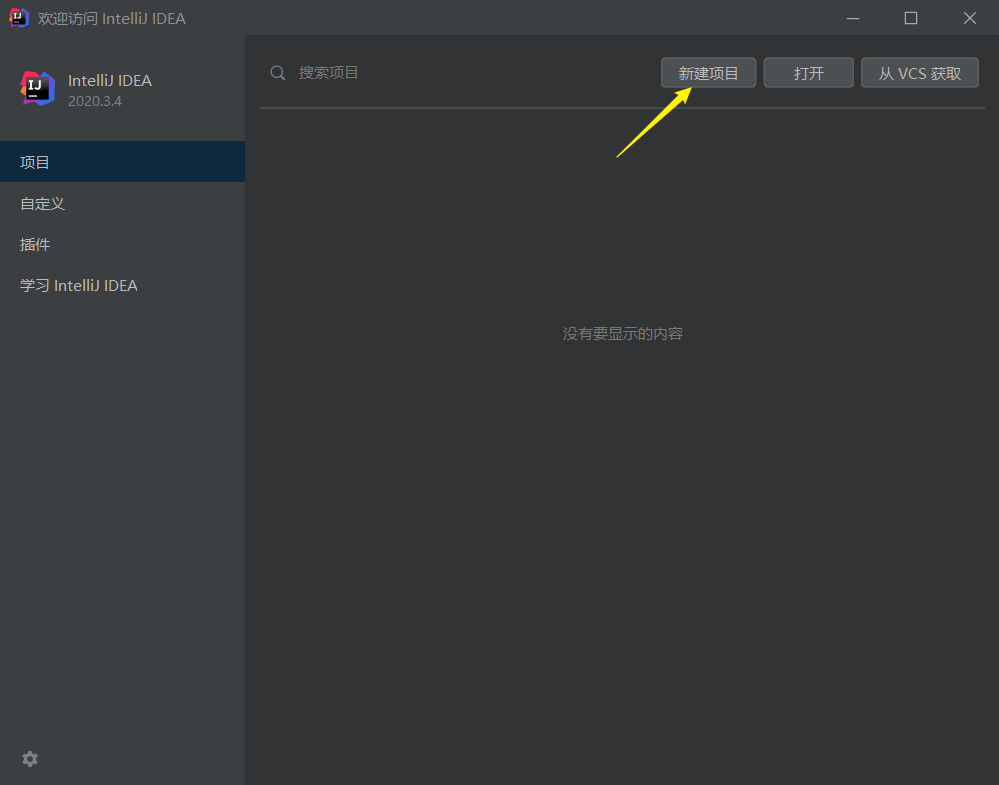Image resolution: width=999 pixels, height=785 pixels.
Task: Click the 新建项目 button
Action: (x=708, y=72)
